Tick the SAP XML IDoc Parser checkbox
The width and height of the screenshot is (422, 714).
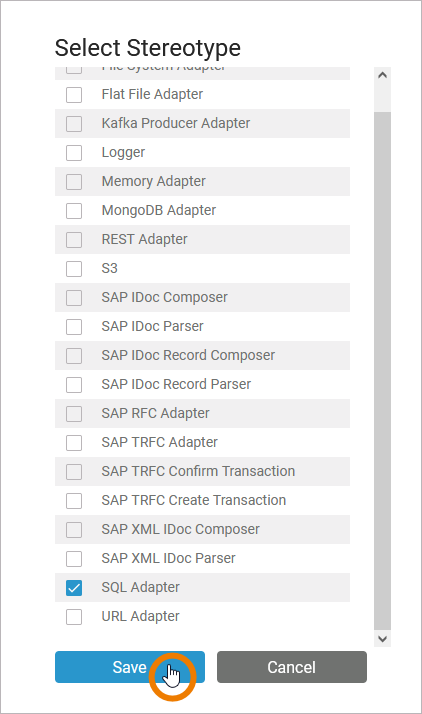click(x=74, y=559)
